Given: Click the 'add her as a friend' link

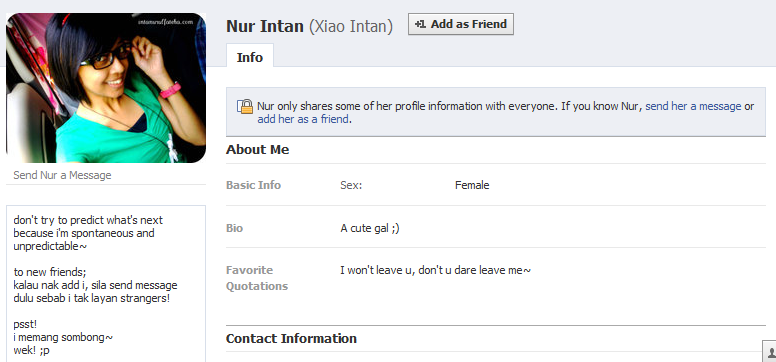Looking at the screenshot, I should click(303, 119).
